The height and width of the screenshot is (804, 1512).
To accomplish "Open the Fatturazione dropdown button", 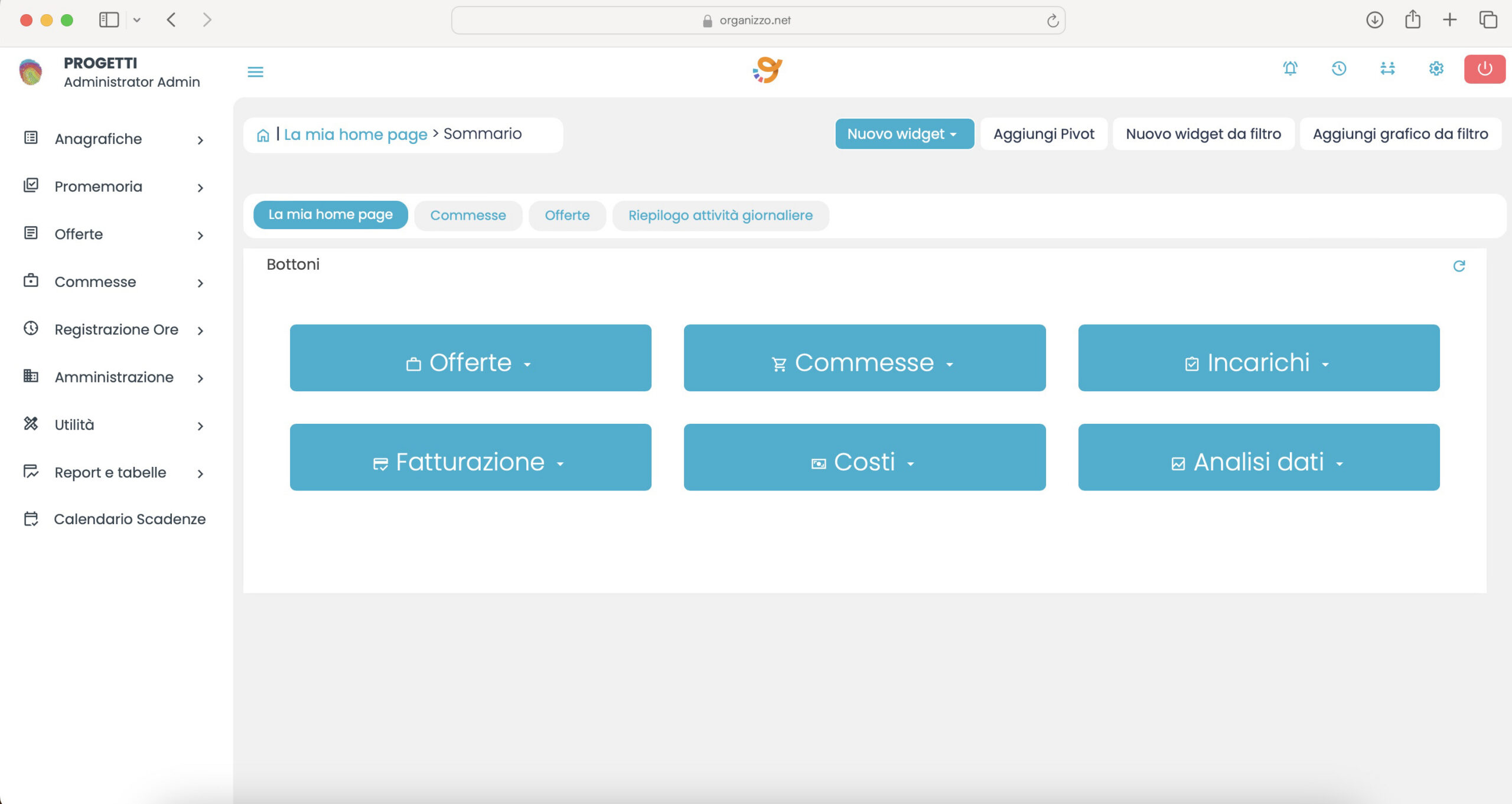I will click(x=470, y=457).
